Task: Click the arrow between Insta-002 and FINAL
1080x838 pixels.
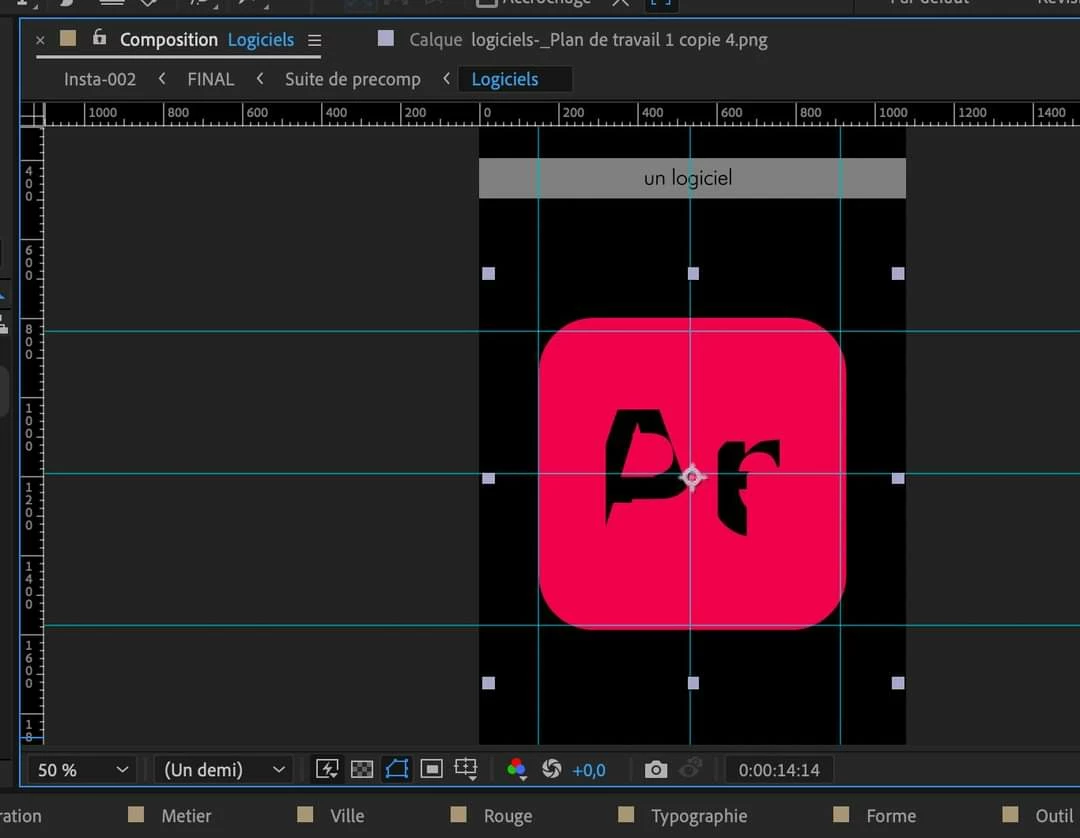Action: click(162, 78)
